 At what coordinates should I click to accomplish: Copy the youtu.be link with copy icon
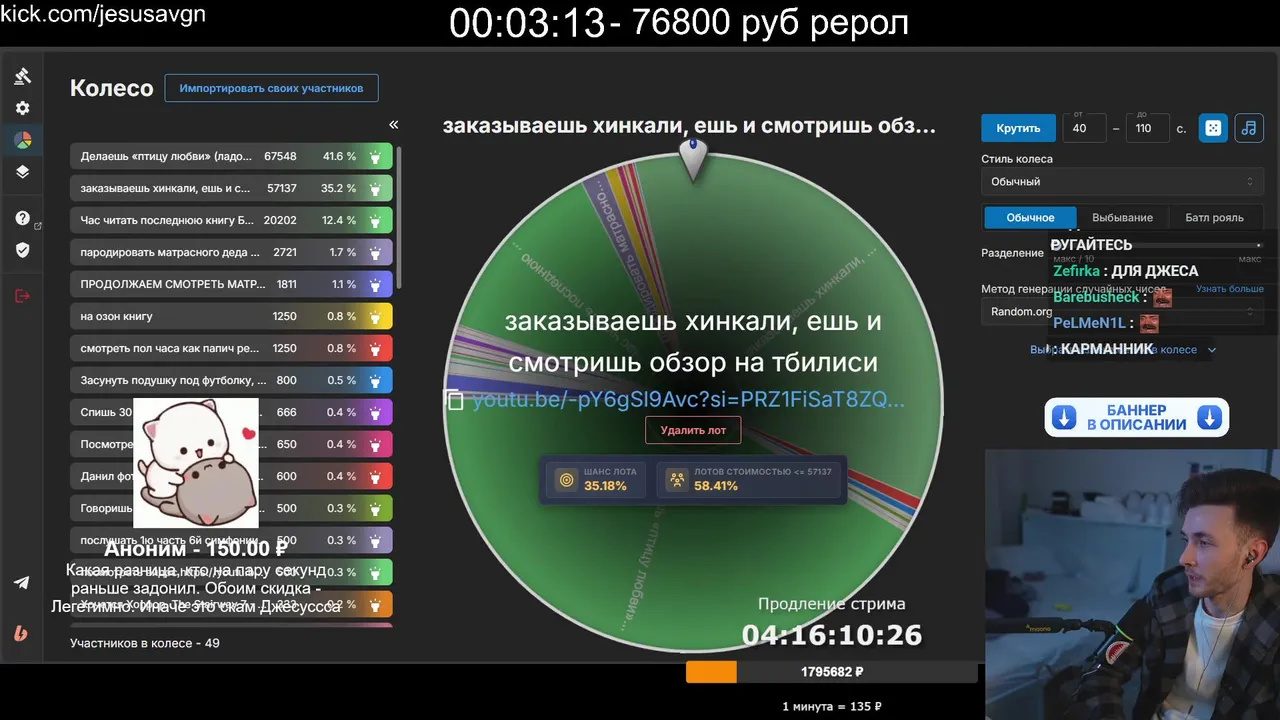455,400
